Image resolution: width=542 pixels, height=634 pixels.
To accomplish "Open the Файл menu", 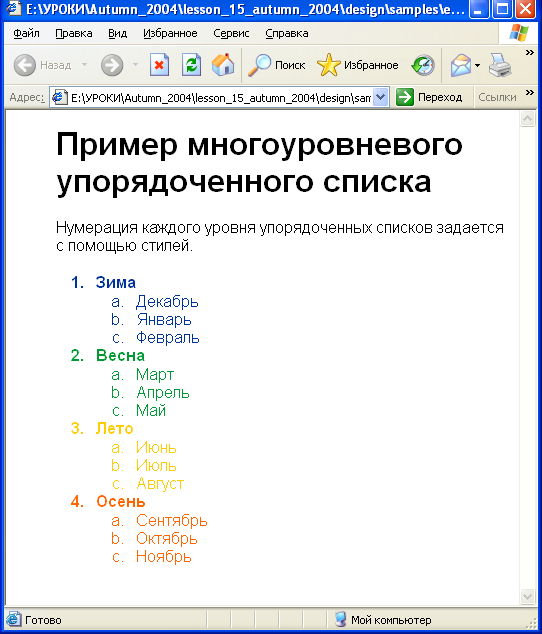I will point(26,33).
